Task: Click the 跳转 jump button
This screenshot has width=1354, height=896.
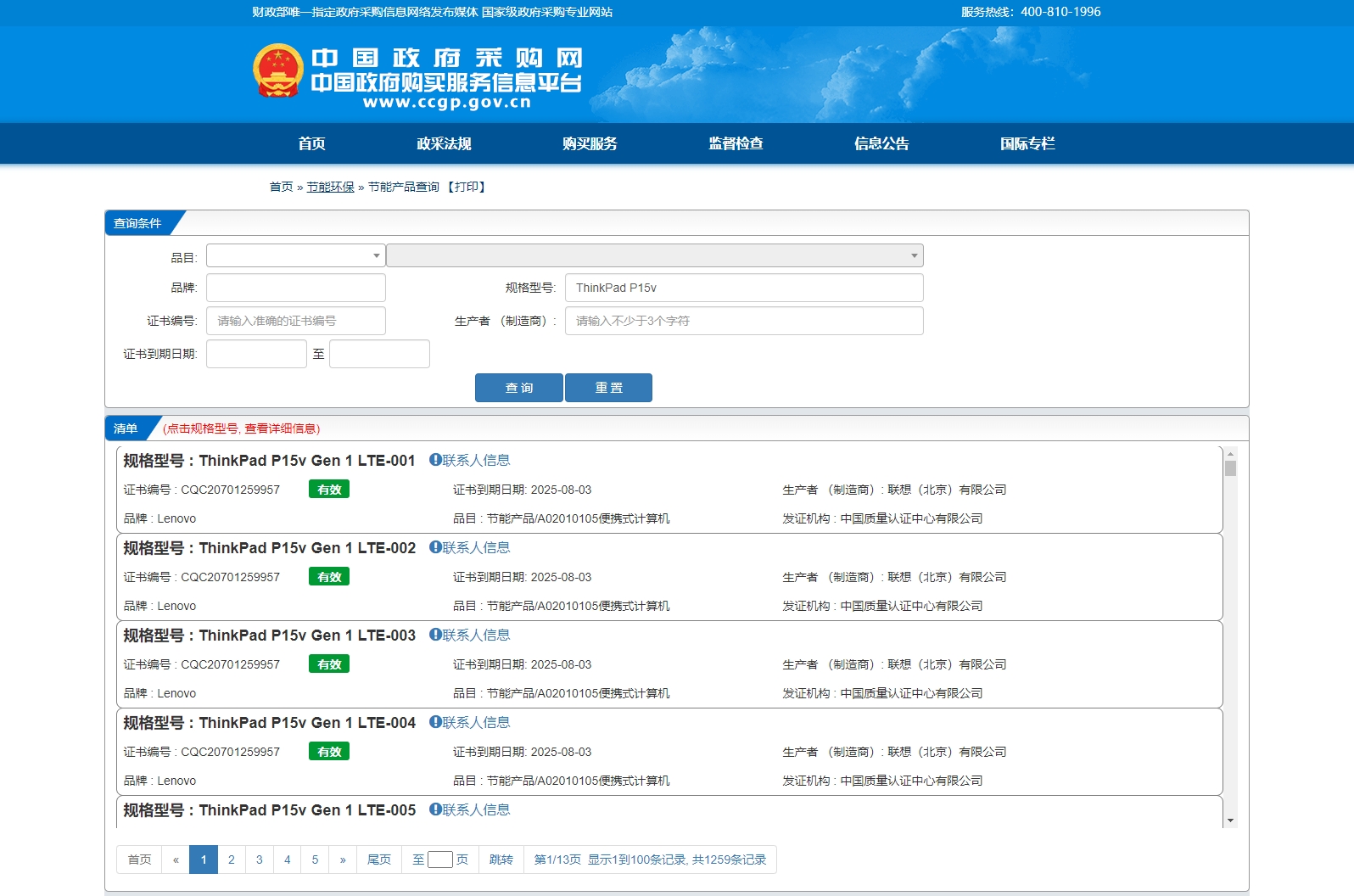Action: 501,860
